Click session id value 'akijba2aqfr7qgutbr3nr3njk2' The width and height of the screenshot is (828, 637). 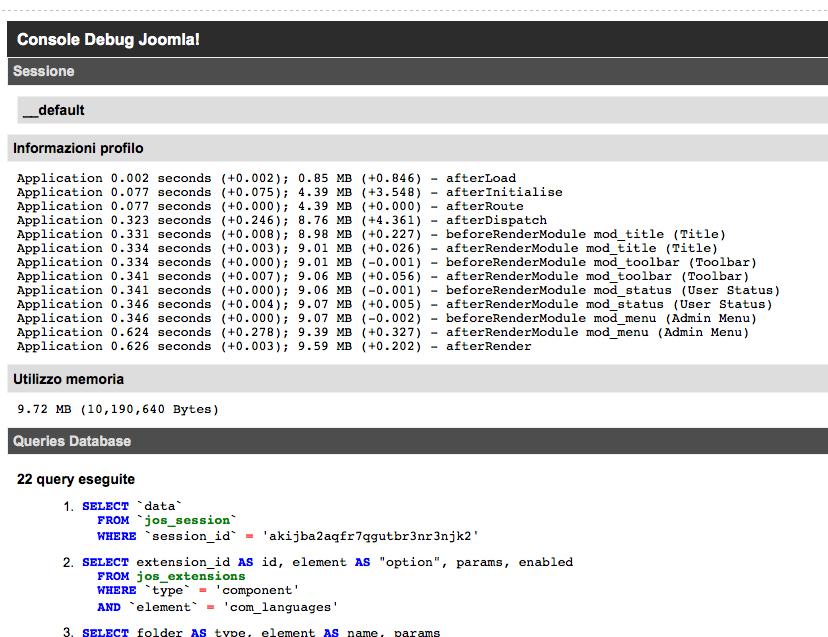click(370, 536)
